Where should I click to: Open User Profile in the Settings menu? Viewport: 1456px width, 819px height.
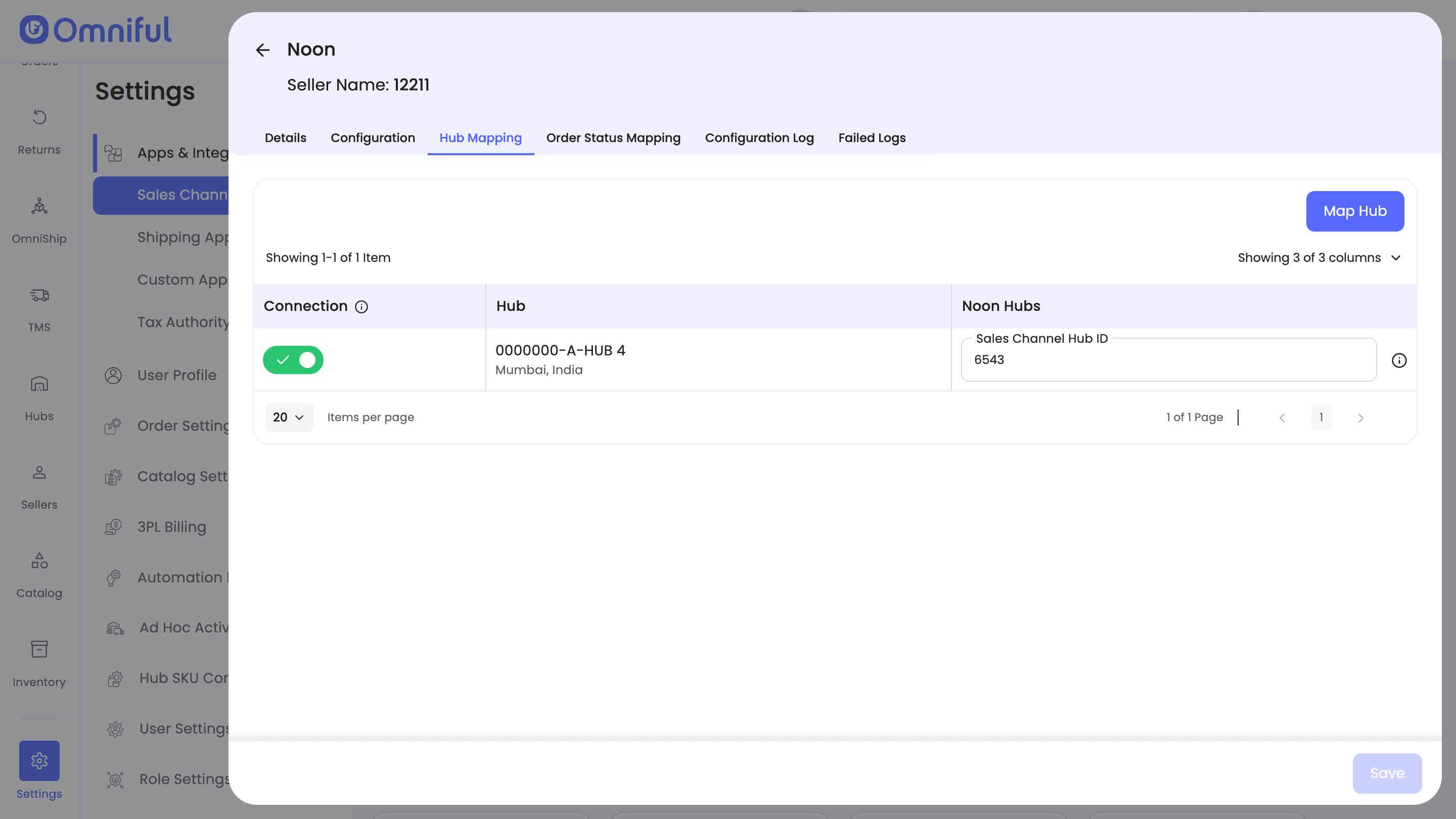point(176,375)
